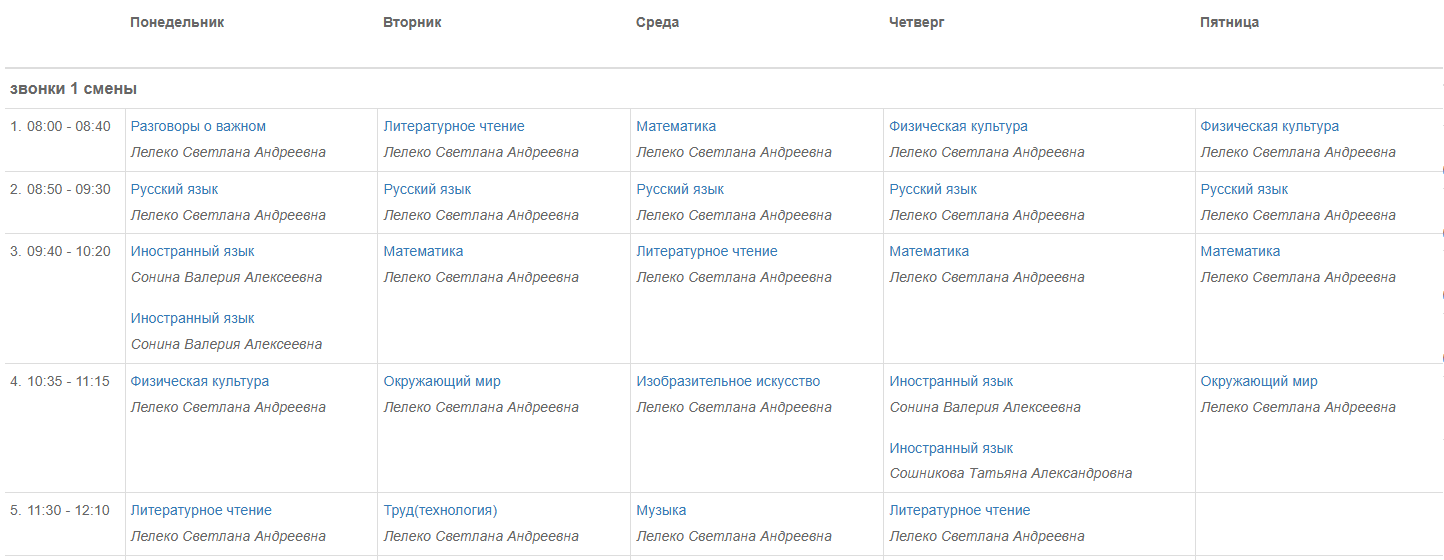Open Wednesday's first-period Математика link

coord(676,126)
